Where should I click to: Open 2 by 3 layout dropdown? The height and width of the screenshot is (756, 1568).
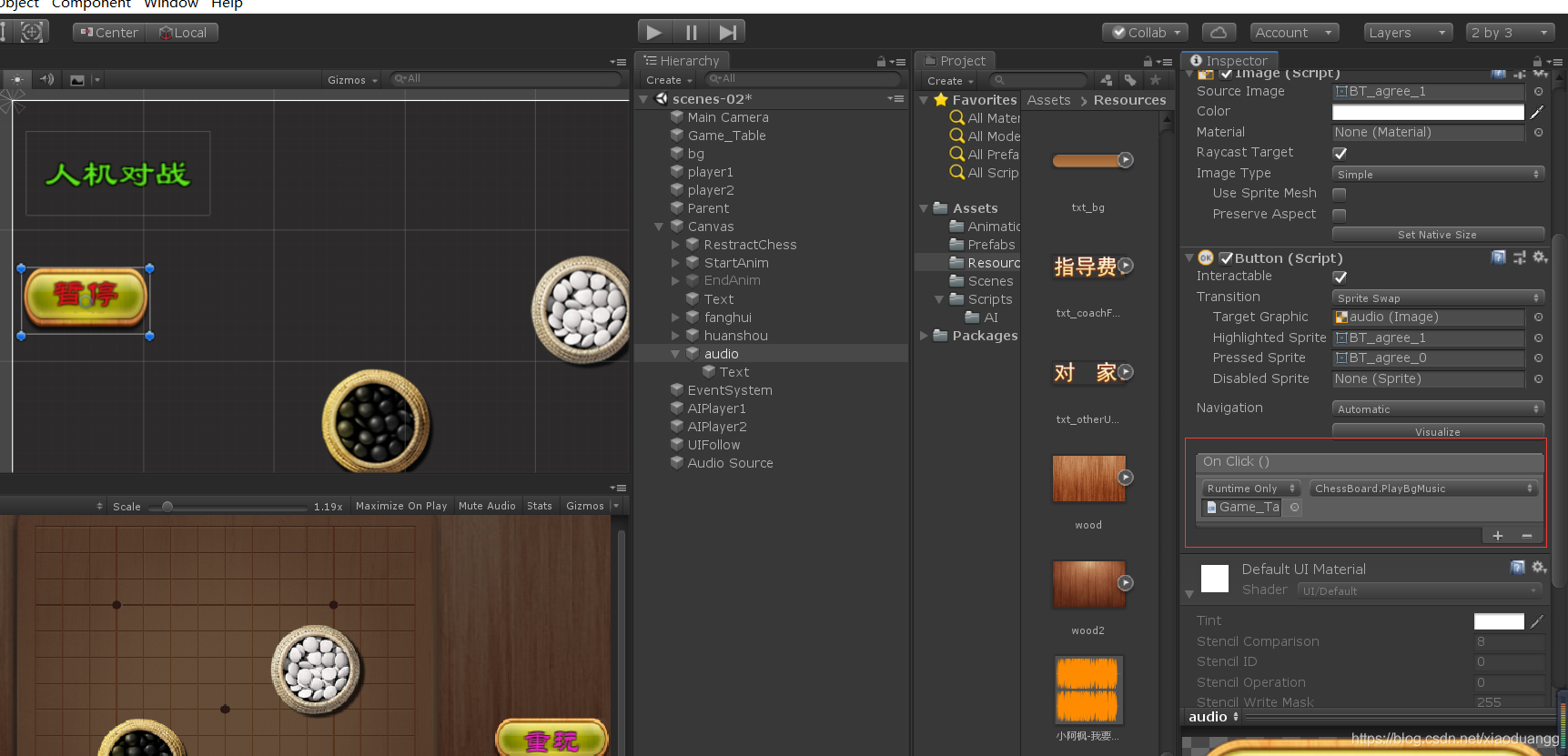tap(1510, 33)
